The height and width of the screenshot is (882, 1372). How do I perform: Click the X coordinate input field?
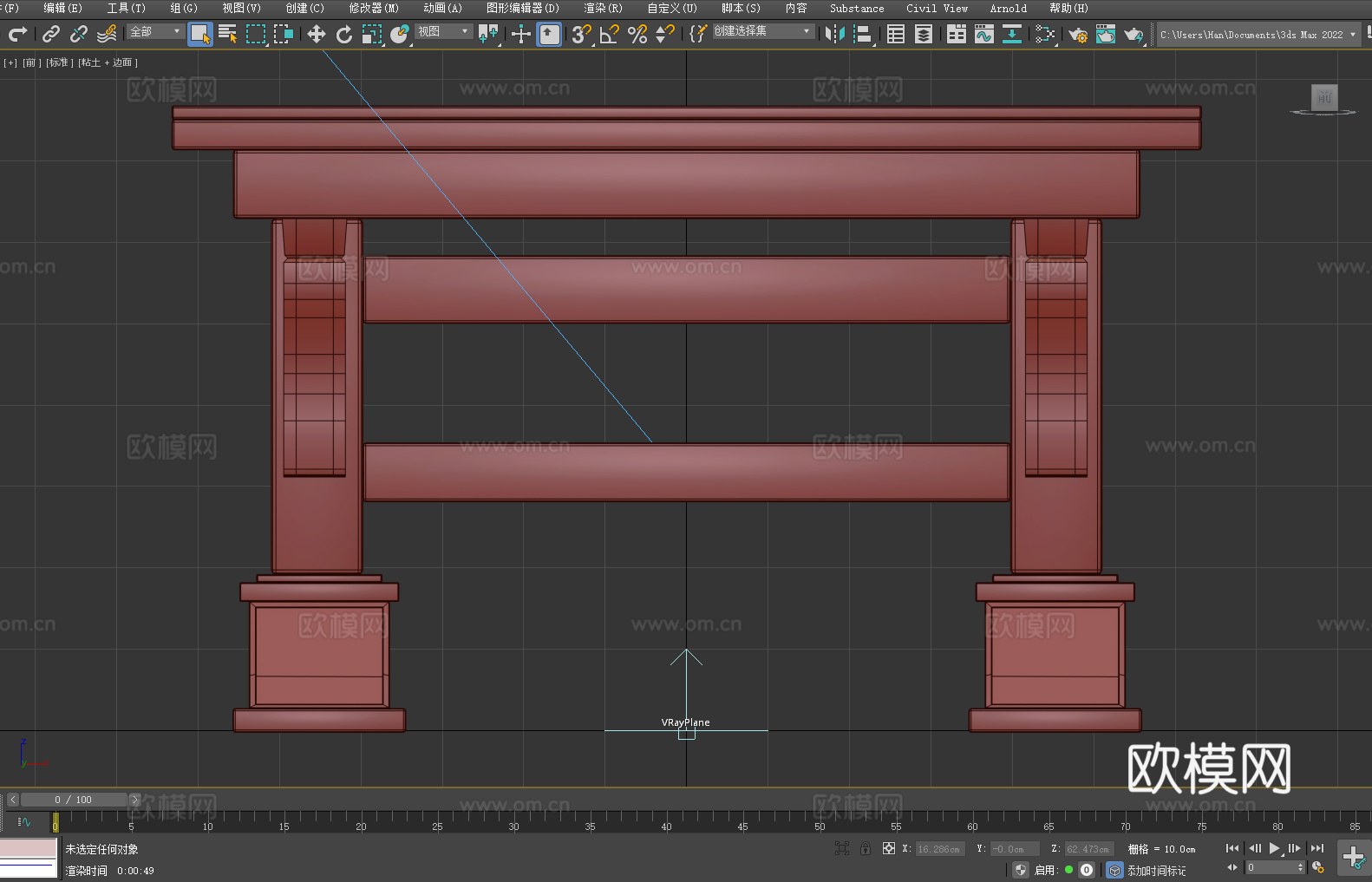(939, 849)
